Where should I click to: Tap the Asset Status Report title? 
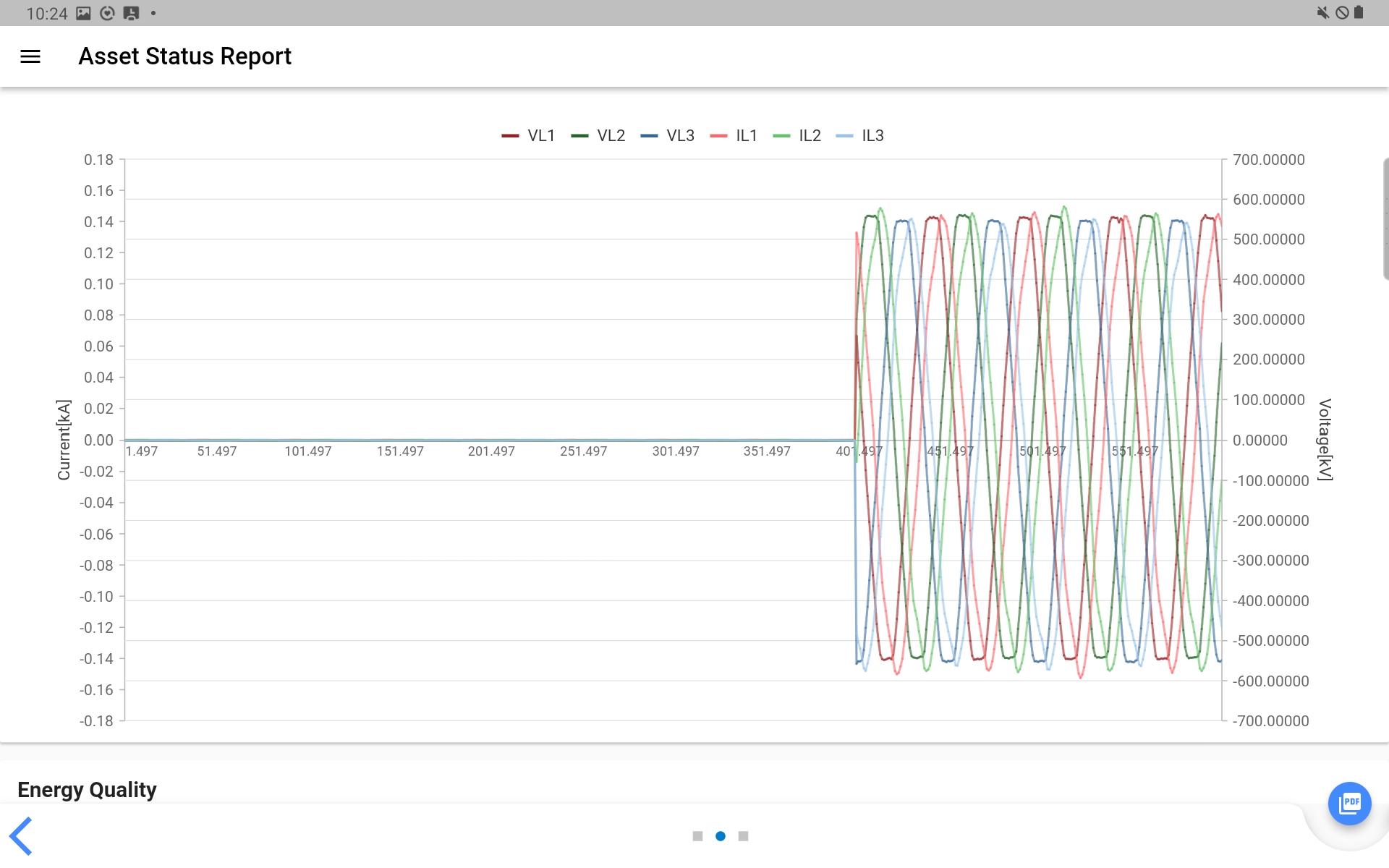coord(185,56)
